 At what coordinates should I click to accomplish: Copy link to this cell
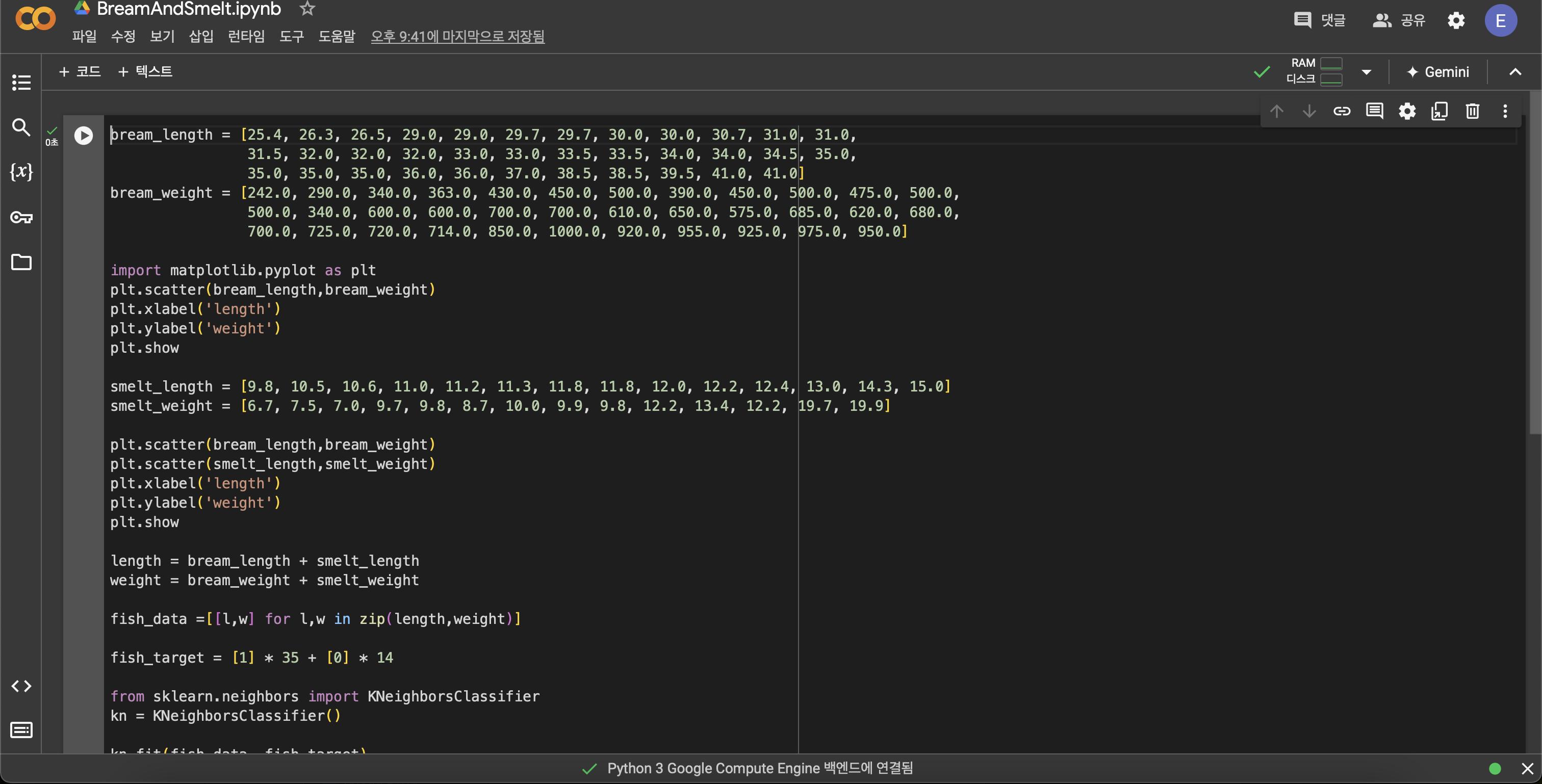(x=1342, y=111)
